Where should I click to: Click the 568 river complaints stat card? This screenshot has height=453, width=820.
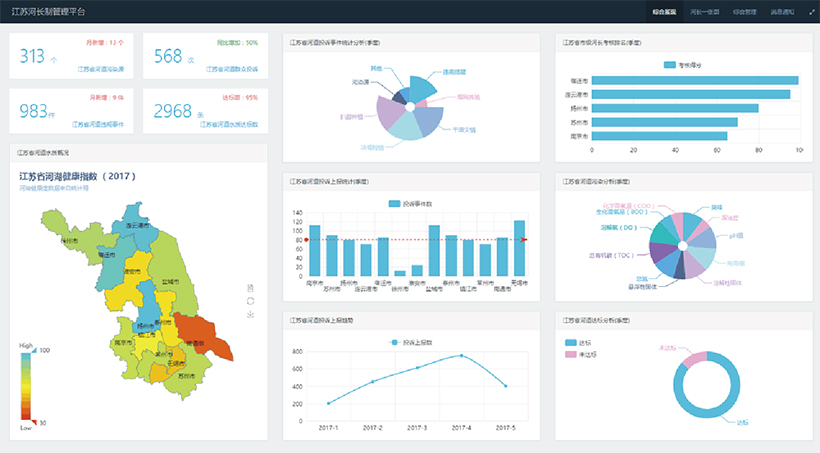(205, 55)
